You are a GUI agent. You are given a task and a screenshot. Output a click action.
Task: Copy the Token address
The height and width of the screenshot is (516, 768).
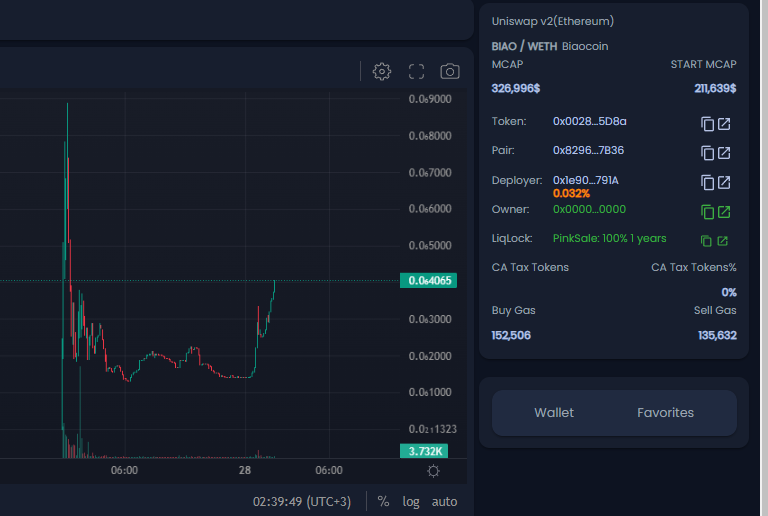[707, 124]
